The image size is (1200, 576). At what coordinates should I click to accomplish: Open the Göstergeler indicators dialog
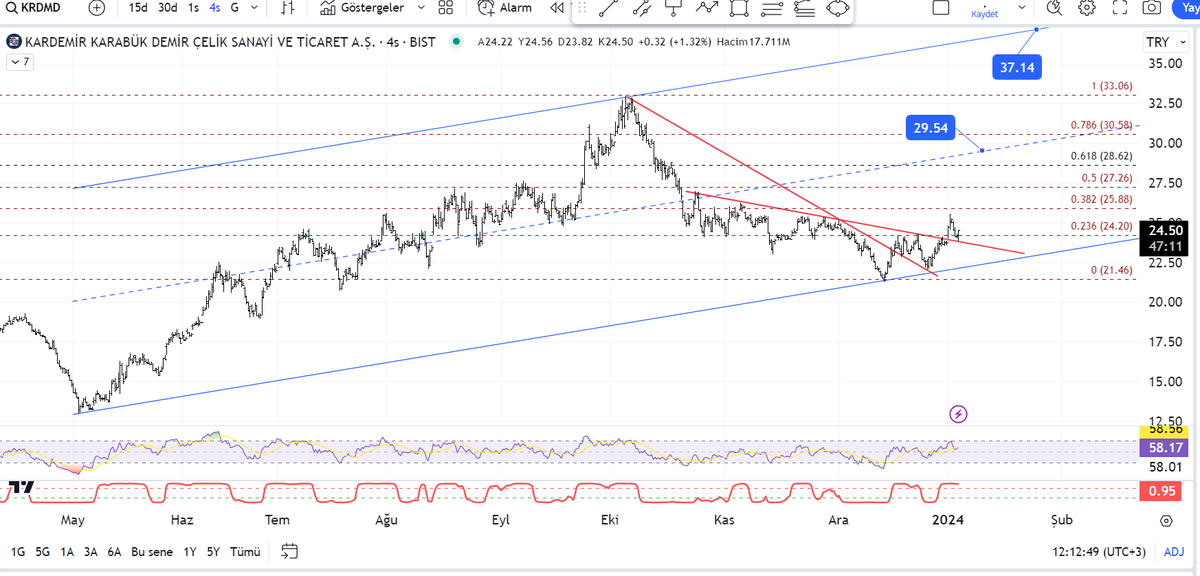click(x=362, y=7)
